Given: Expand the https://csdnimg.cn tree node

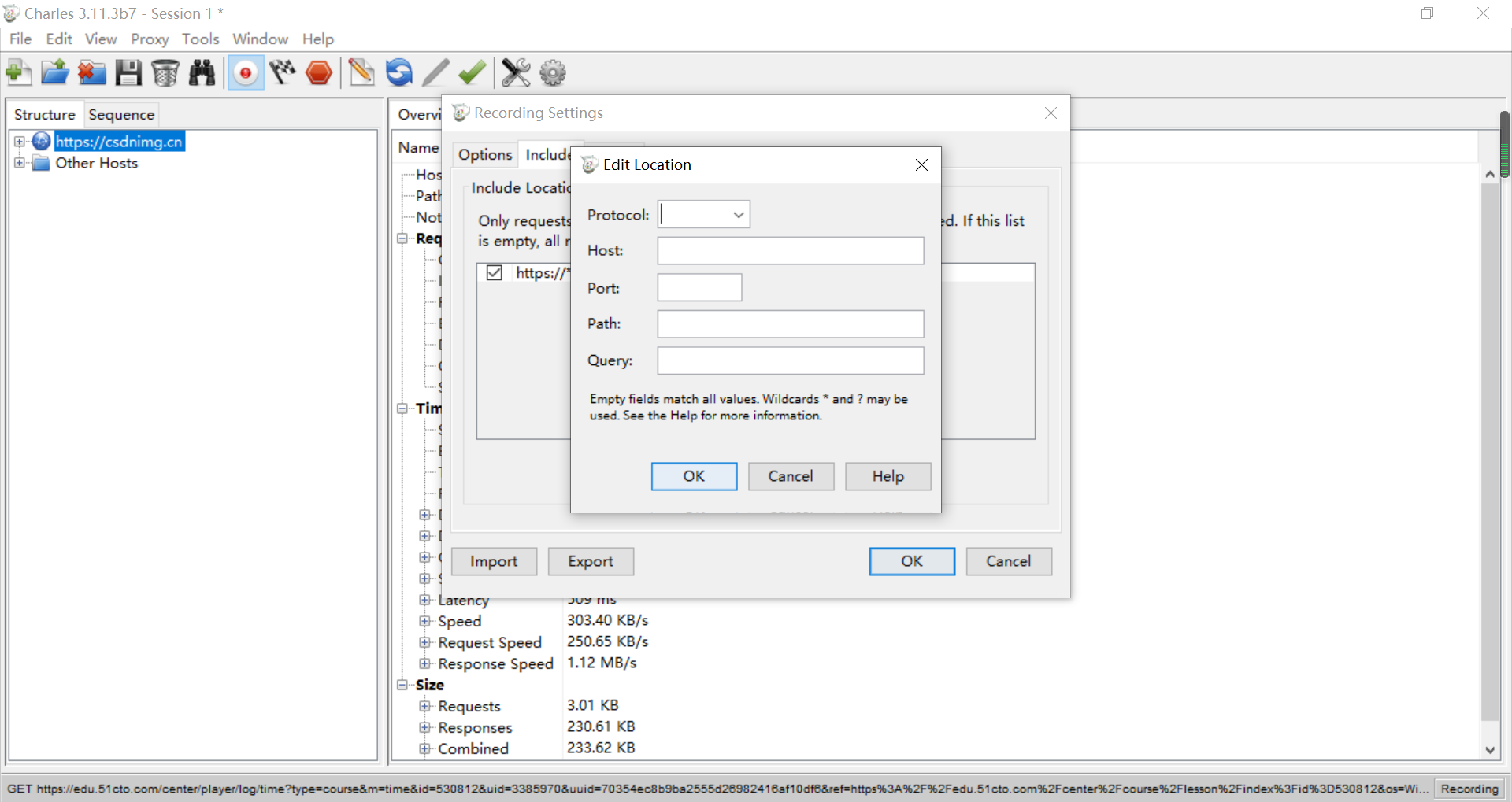Looking at the screenshot, I should [x=20, y=142].
